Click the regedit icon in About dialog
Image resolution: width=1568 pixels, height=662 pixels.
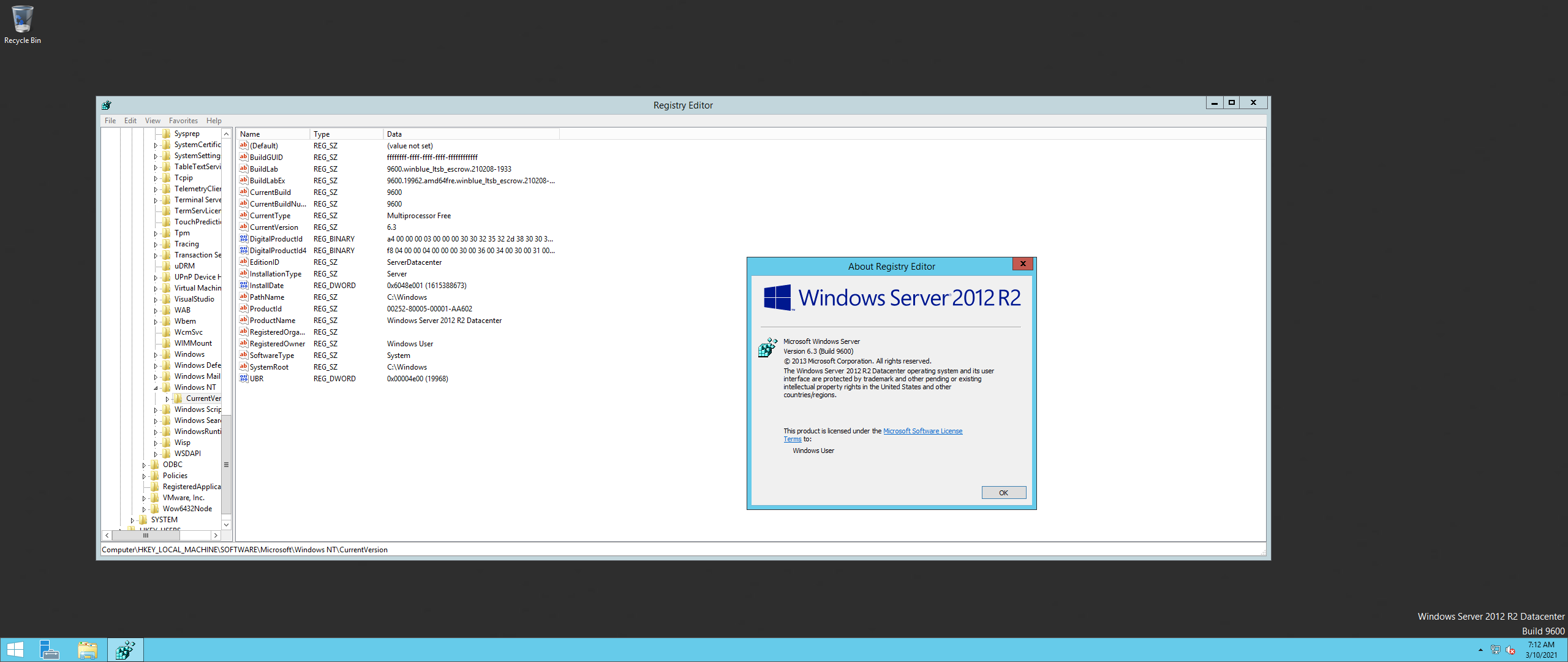[x=767, y=348]
